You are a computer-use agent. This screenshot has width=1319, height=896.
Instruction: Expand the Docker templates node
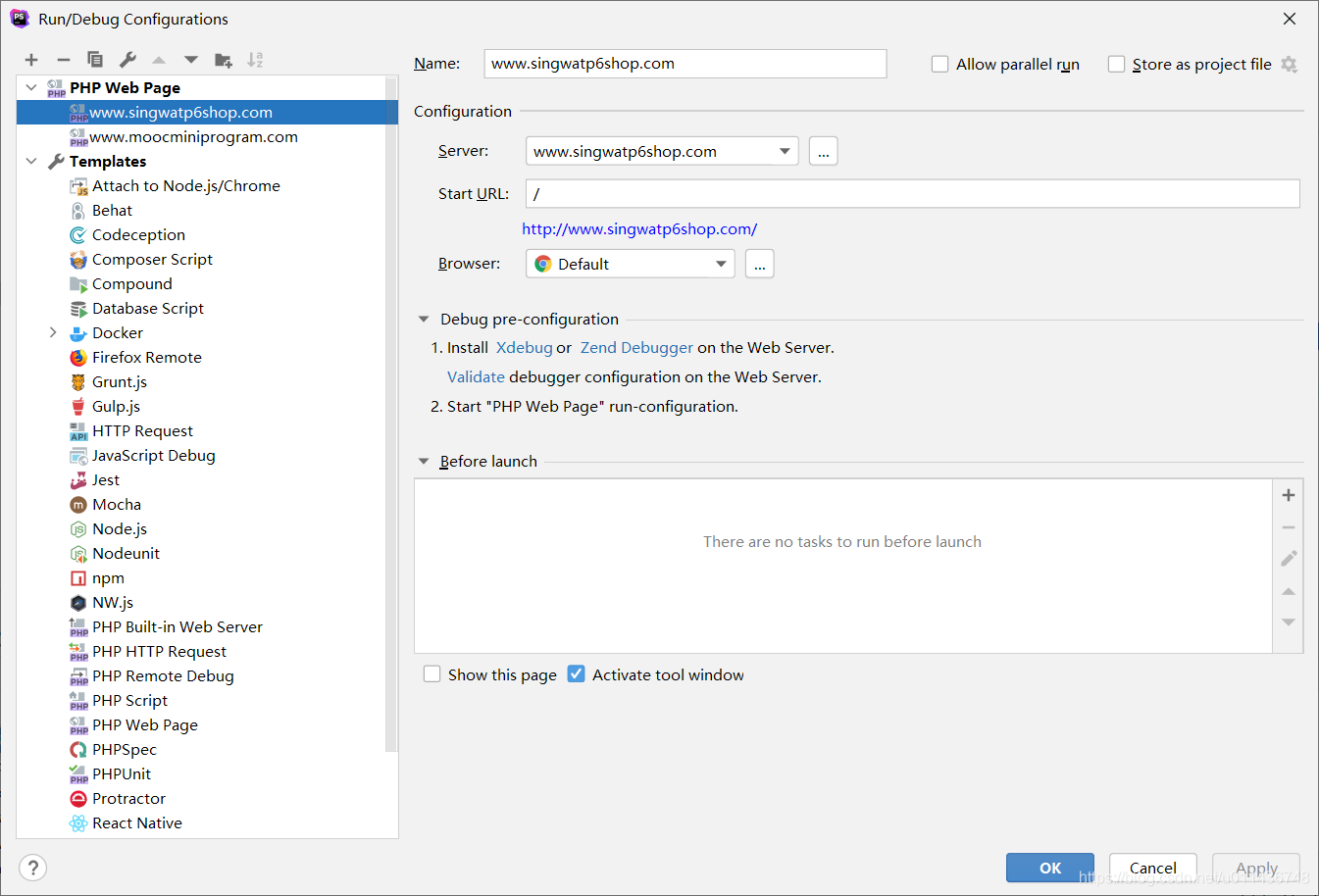point(54,332)
